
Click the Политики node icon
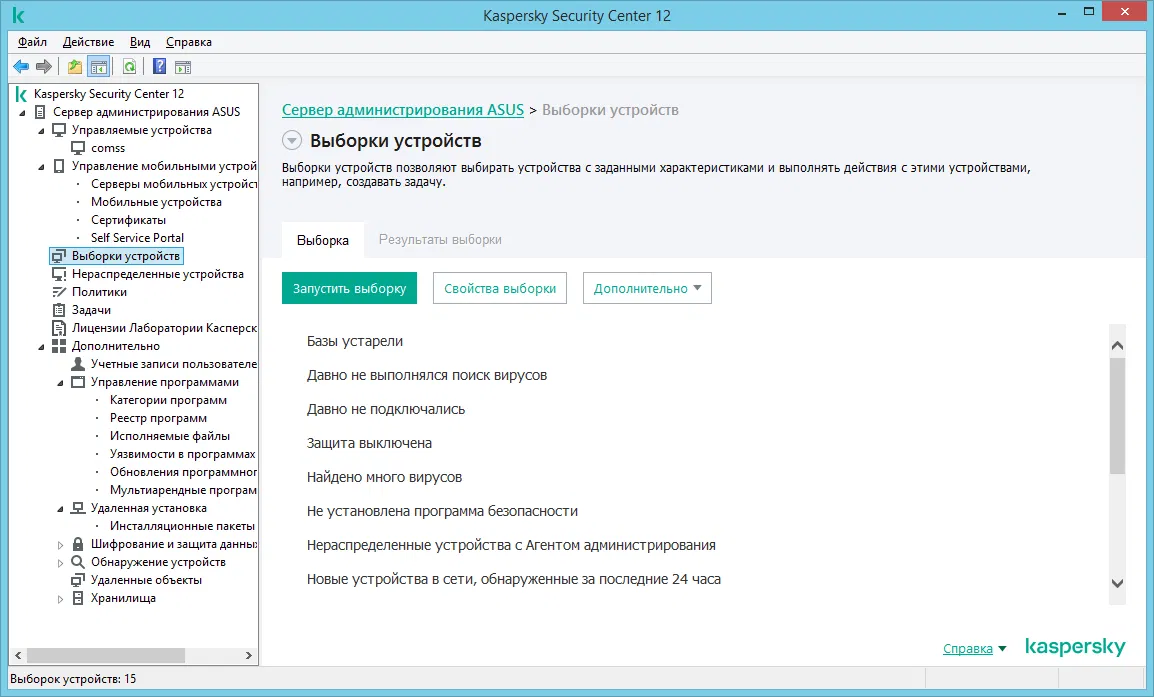[59, 292]
